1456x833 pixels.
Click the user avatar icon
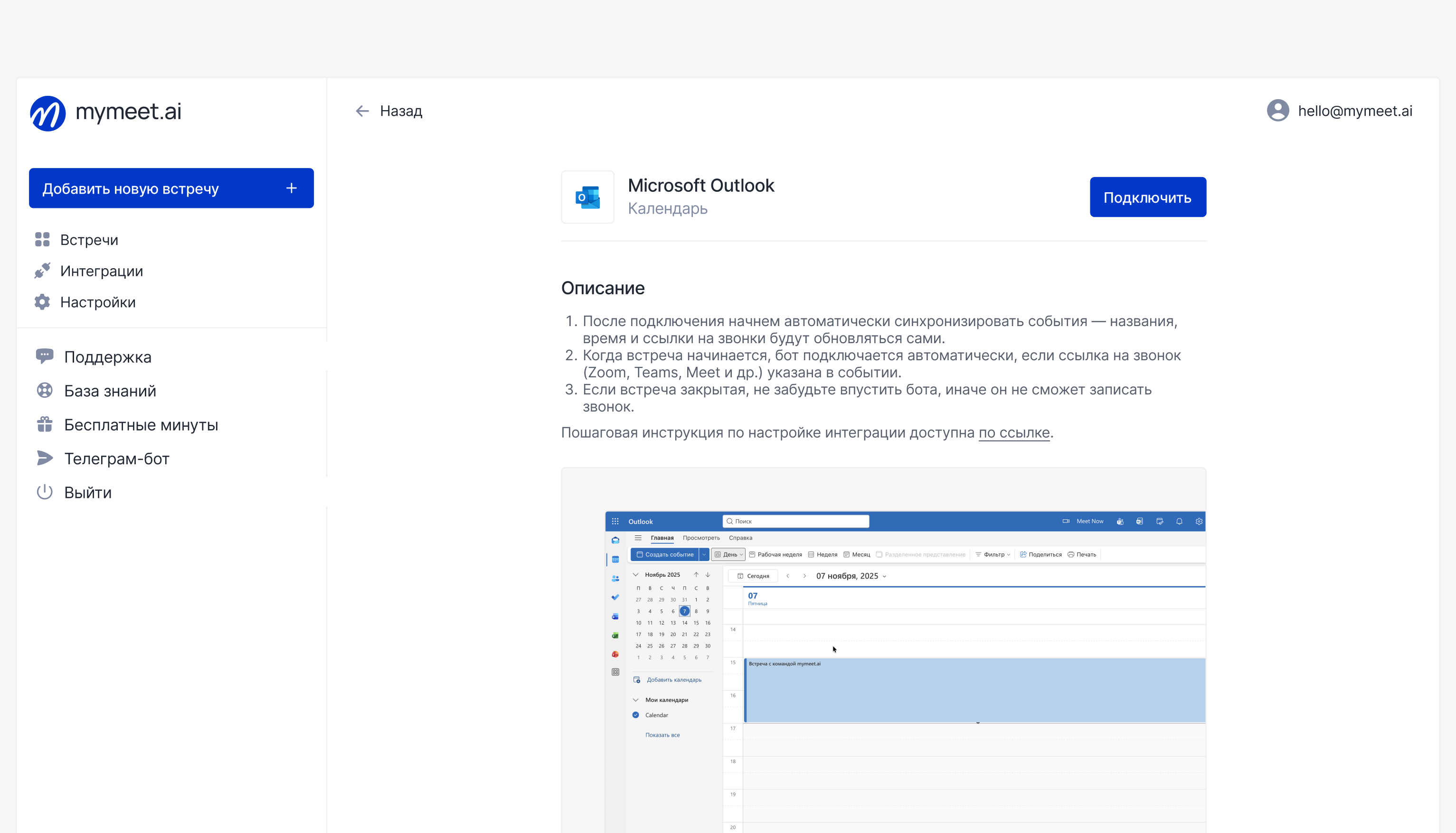(1277, 111)
